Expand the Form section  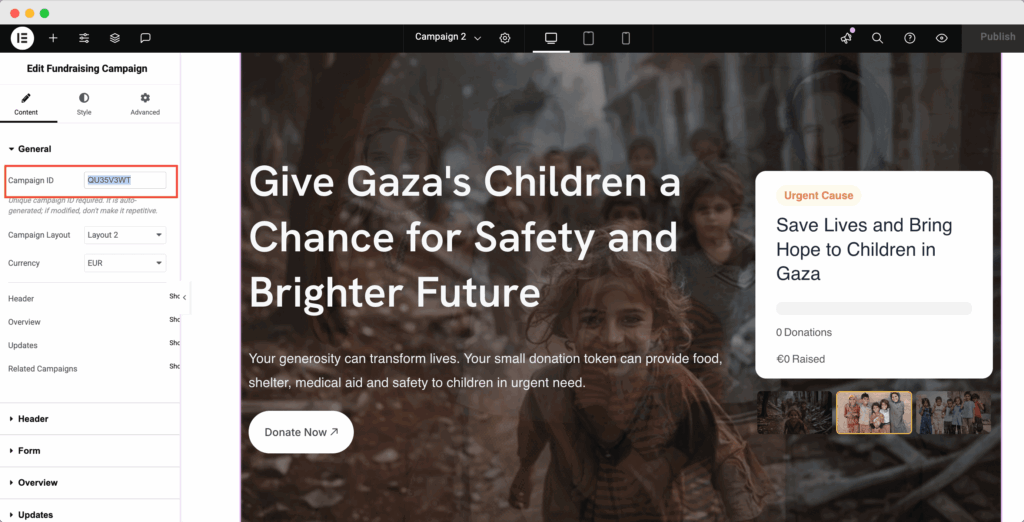tap(89, 451)
